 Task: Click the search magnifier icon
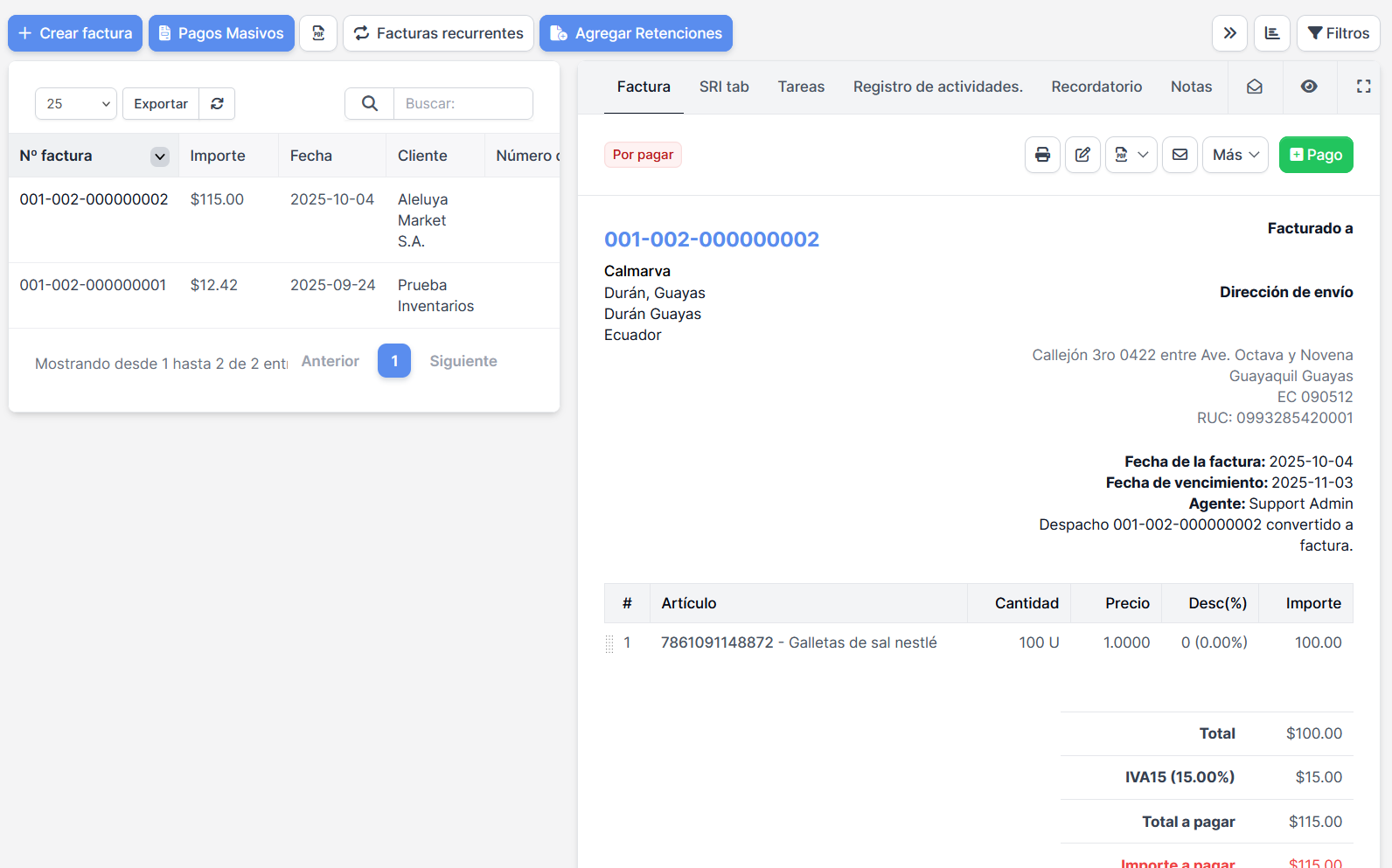(x=370, y=103)
